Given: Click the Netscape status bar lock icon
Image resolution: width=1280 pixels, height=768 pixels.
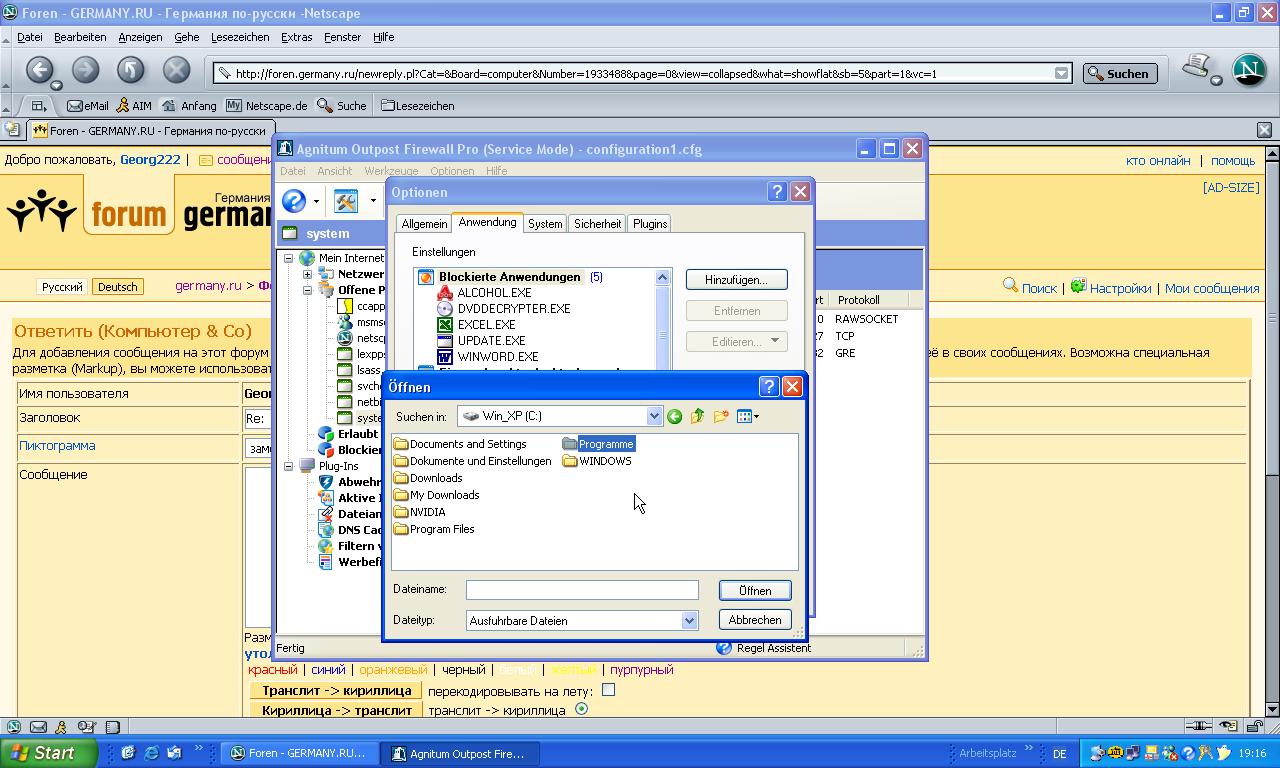Looking at the screenshot, I should coord(1253,726).
